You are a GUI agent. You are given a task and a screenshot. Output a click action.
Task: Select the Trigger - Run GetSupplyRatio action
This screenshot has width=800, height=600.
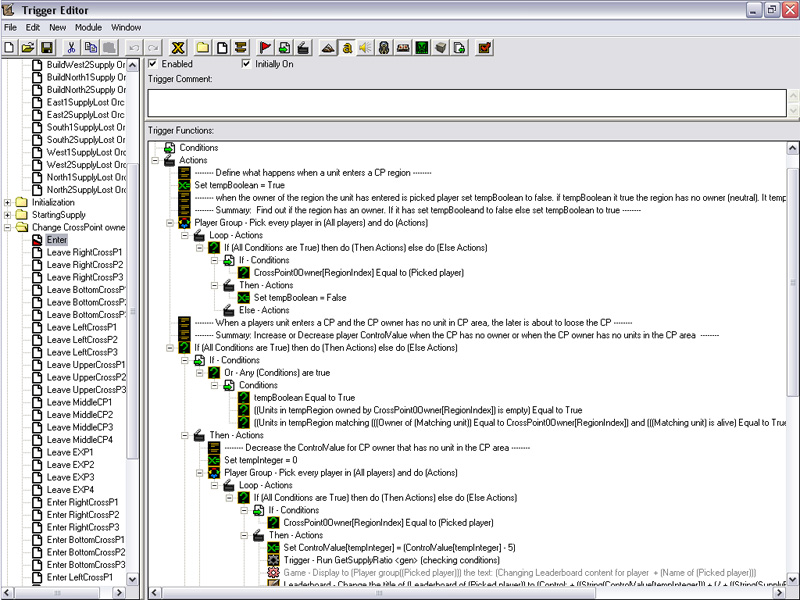coord(391,560)
